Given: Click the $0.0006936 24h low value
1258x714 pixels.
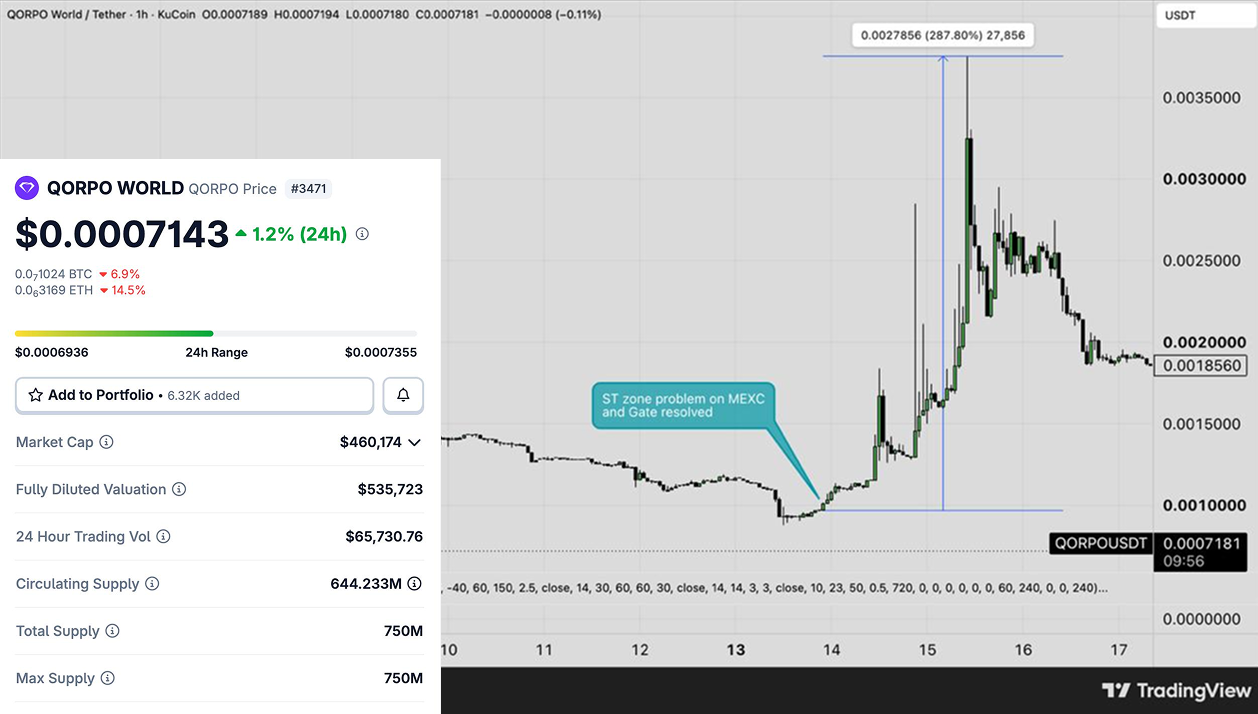Looking at the screenshot, I should 51,352.
